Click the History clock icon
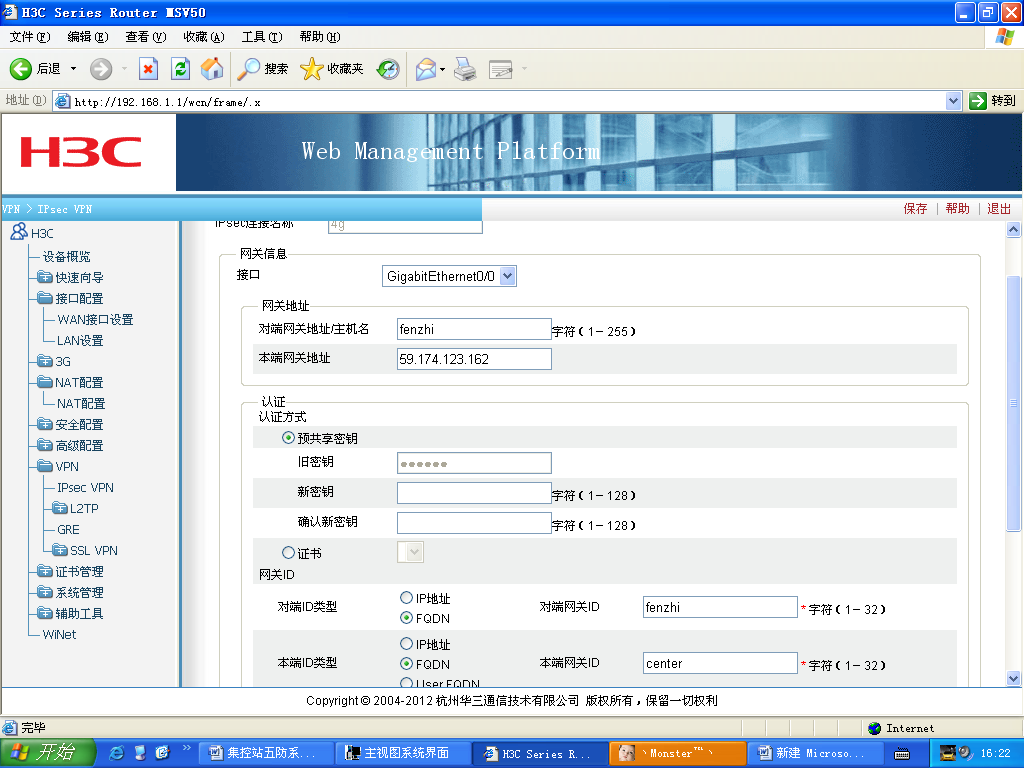 pos(388,69)
